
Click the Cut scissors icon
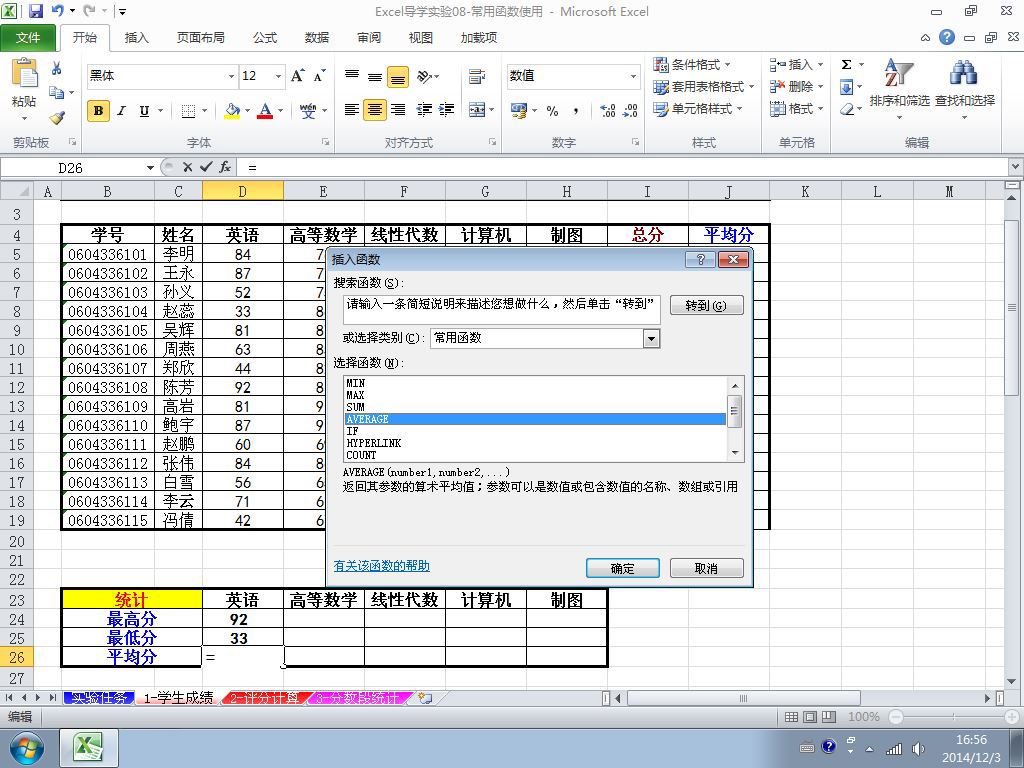(x=57, y=68)
